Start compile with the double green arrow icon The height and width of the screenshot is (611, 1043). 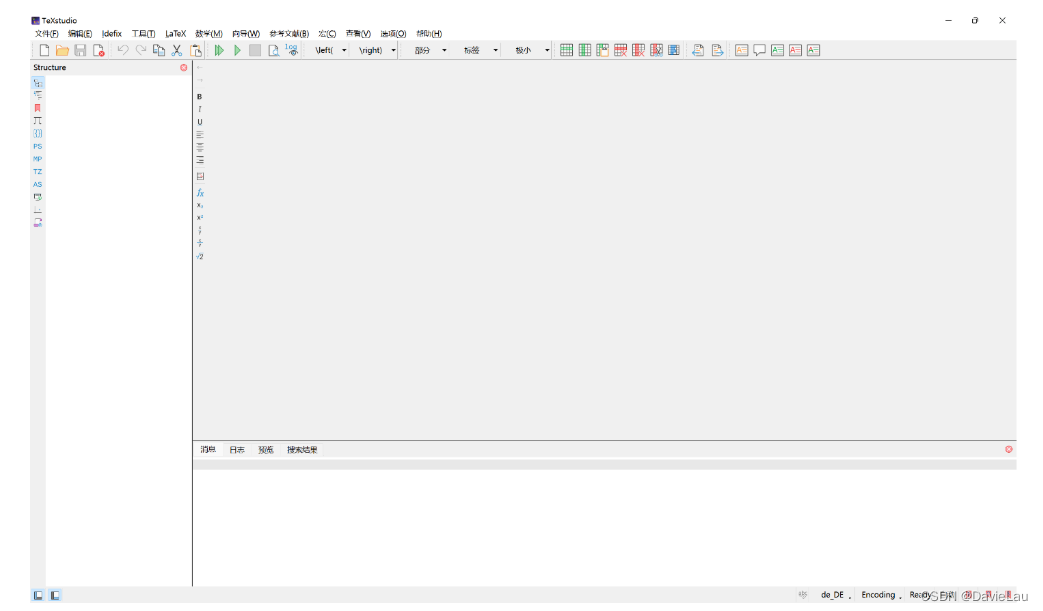[219, 49]
